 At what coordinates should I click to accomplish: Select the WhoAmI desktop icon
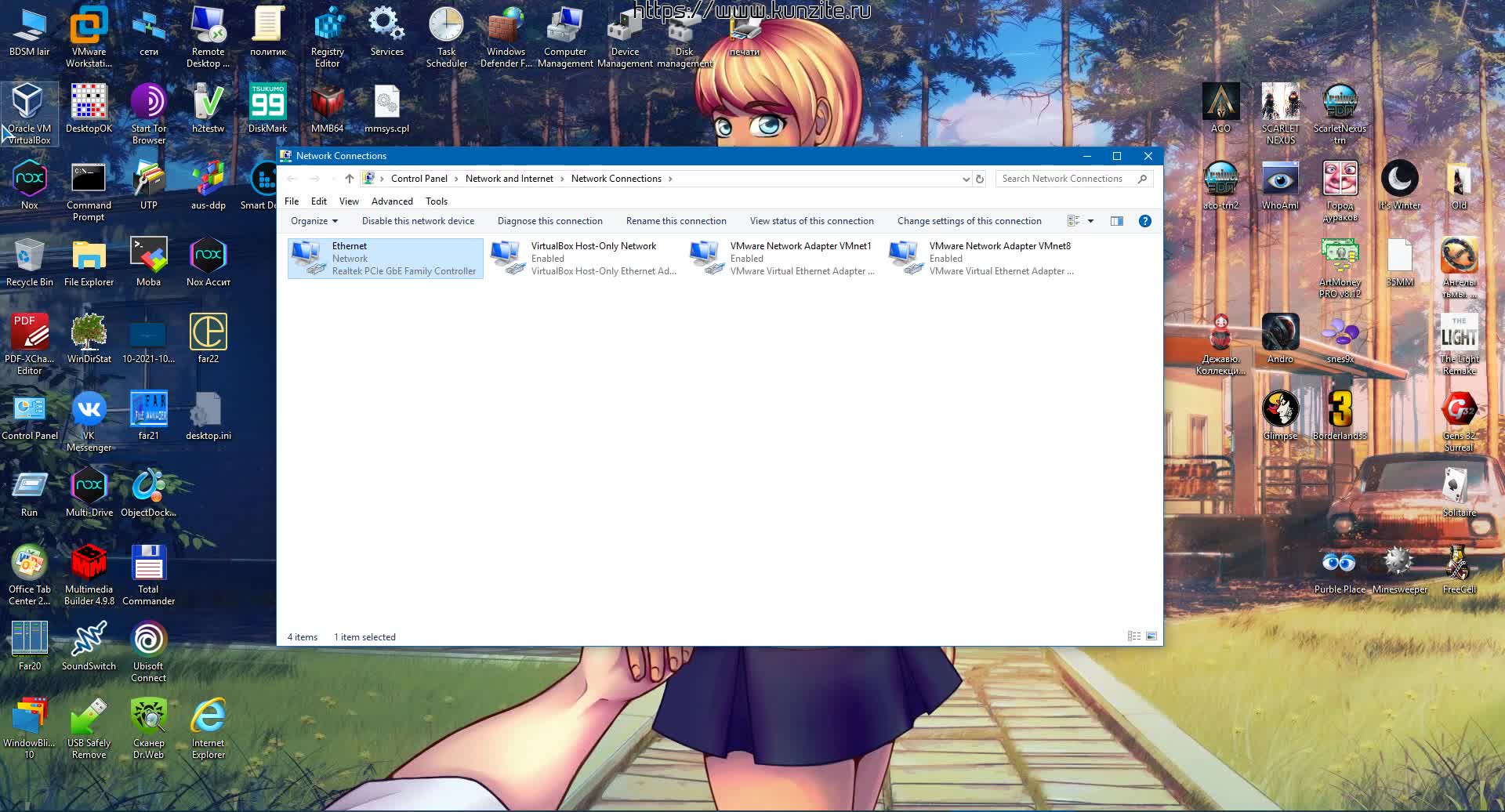pos(1280,185)
